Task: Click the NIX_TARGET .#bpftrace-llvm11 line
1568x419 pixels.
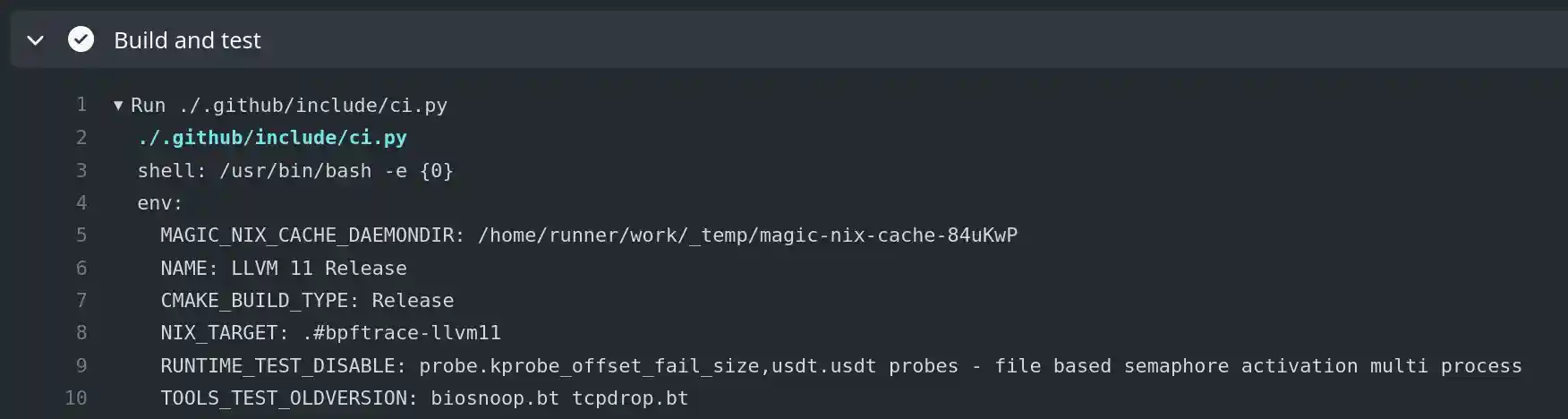Action: click(330, 333)
